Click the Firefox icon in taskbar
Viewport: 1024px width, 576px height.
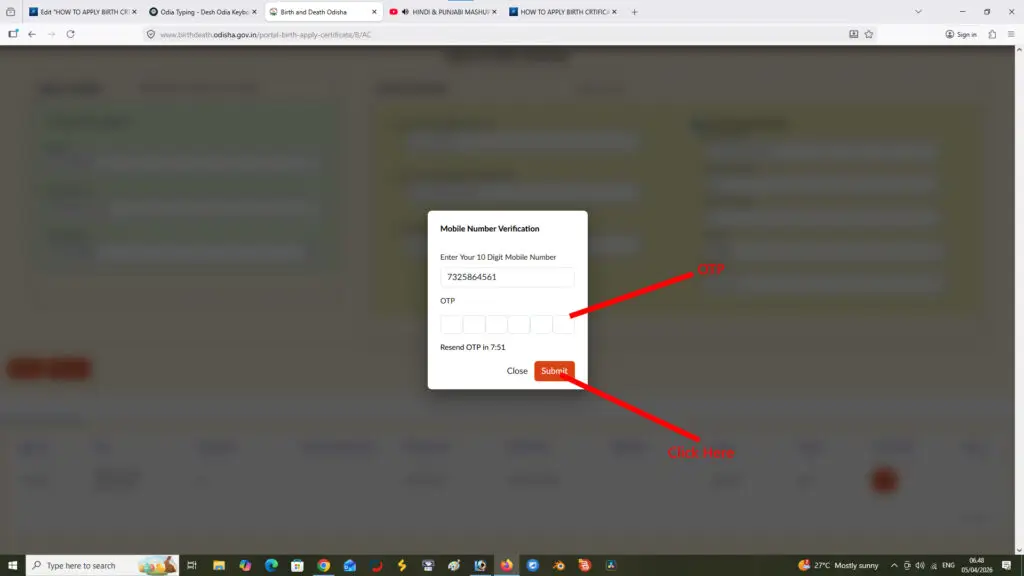click(x=506, y=565)
